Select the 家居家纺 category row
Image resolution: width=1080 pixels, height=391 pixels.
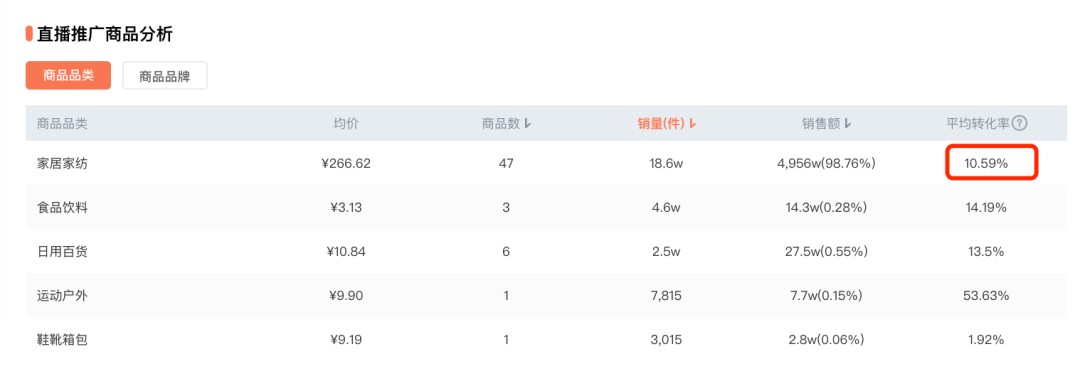coord(546,163)
